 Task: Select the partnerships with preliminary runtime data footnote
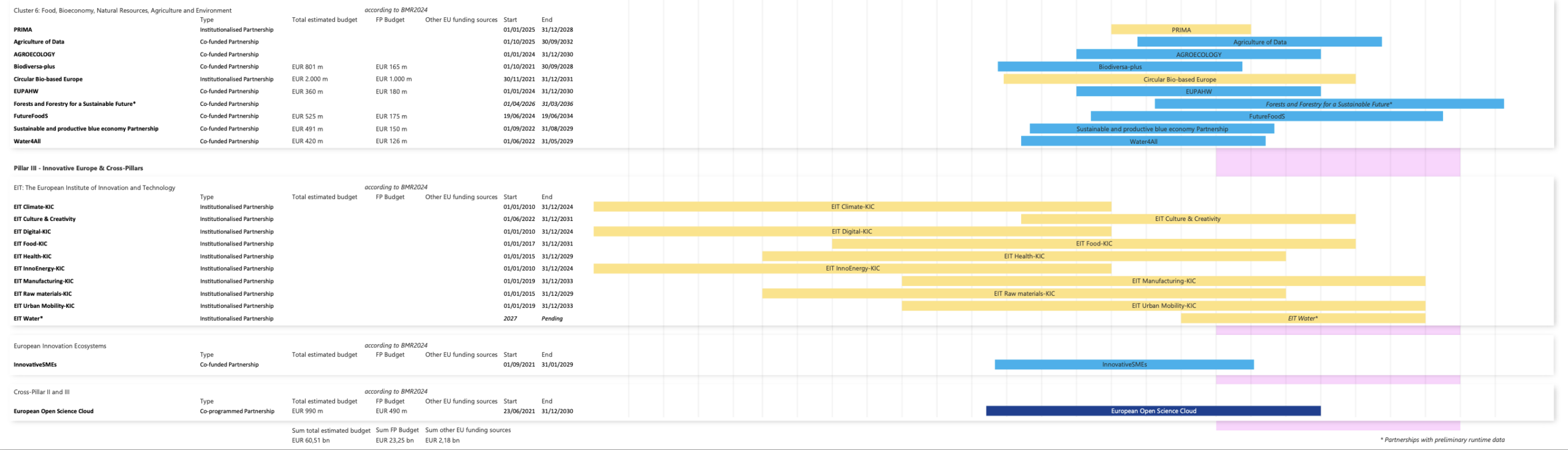(x=1442, y=440)
